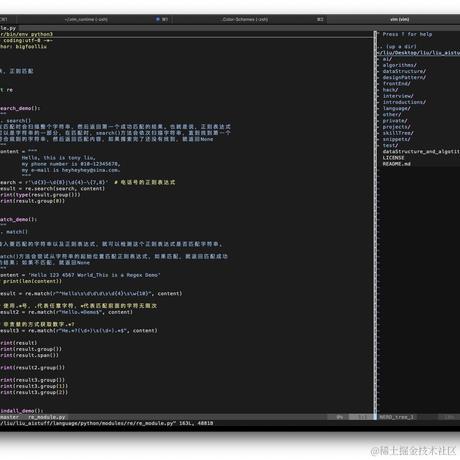Expand the introductions/ folder arrow
The width and height of the screenshot is (460, 460).
click(x=378, y=102)
